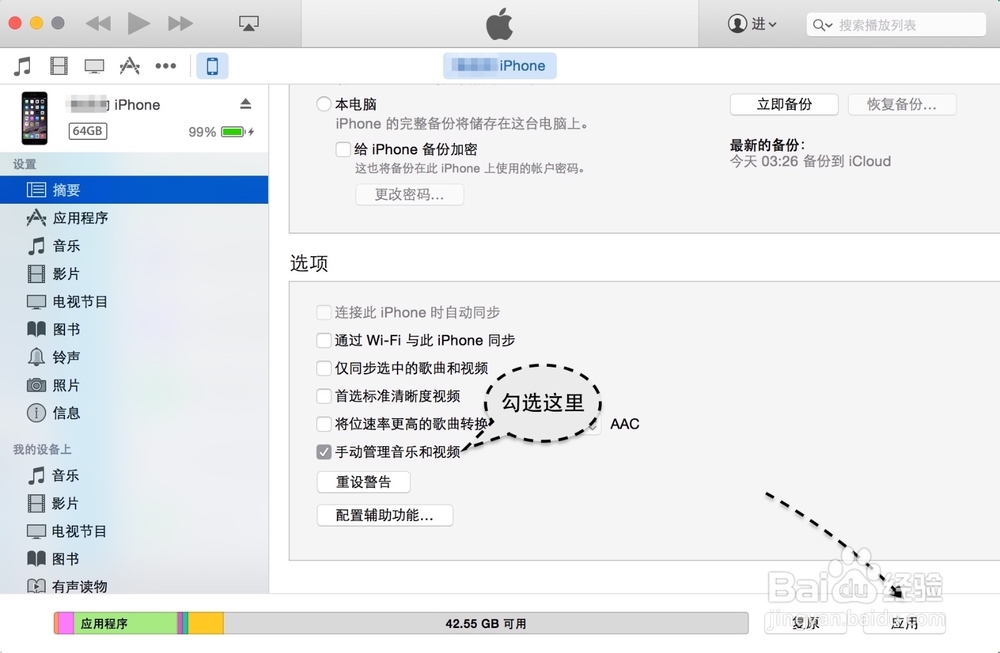Open 有声读物 on device
Image resolution: width=1000 pixels, height=653 pixels.
coord(134,586)
